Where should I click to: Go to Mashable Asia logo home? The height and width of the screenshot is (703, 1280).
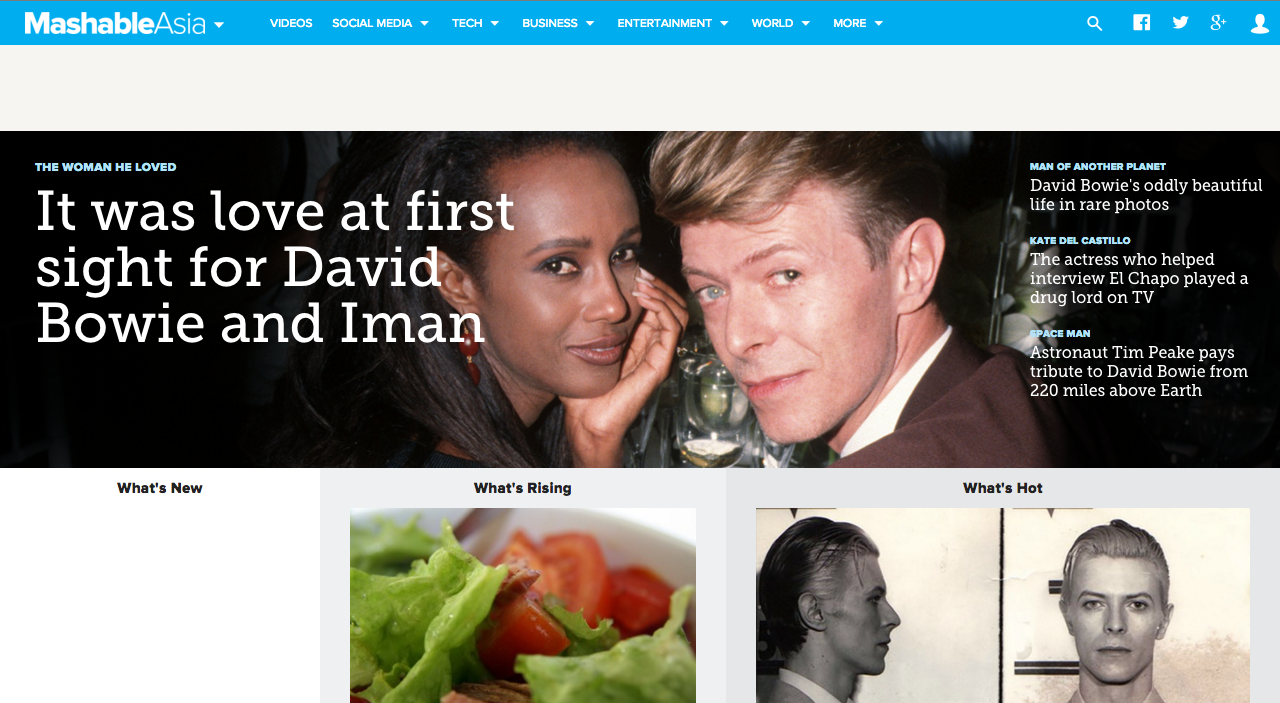coord(115,23)
